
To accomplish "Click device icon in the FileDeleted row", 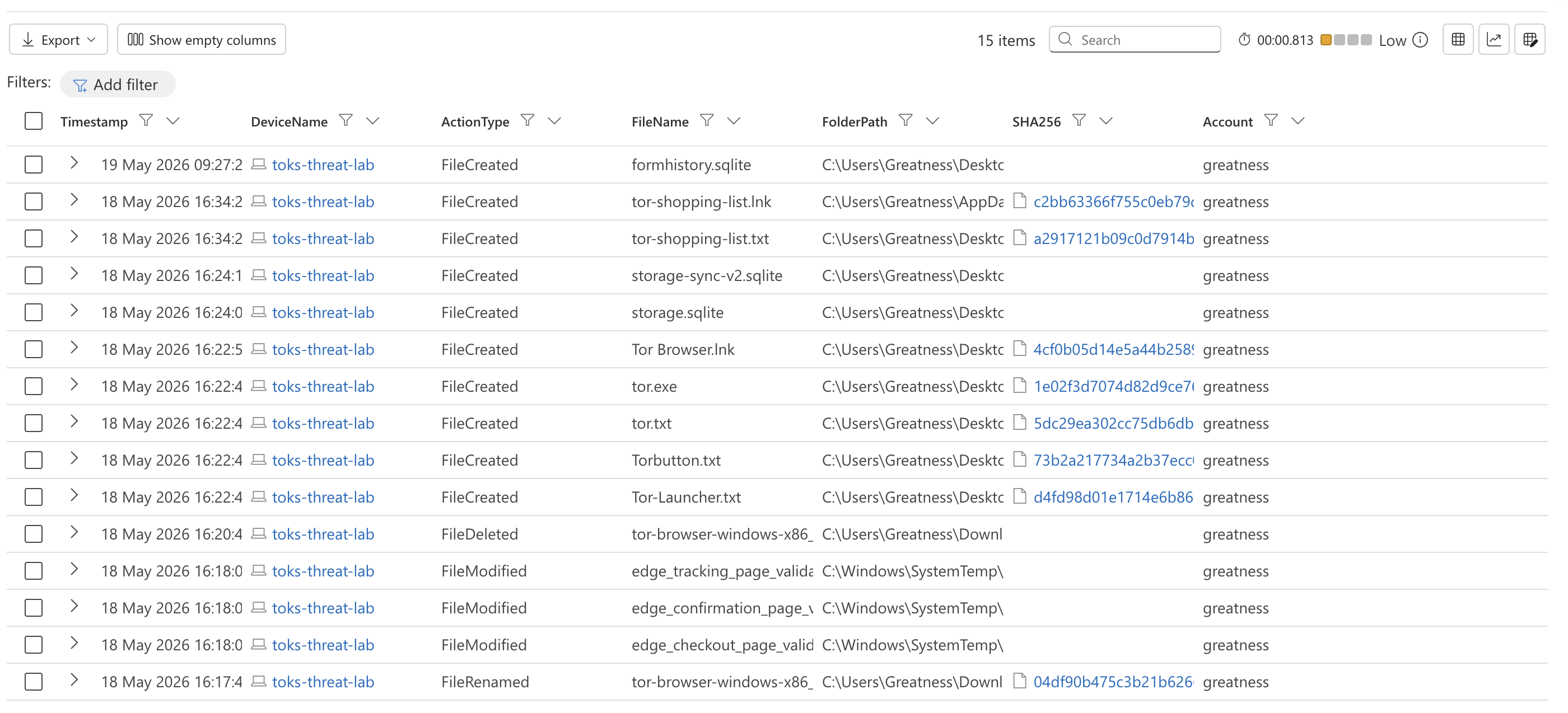I will click(259, 533).
